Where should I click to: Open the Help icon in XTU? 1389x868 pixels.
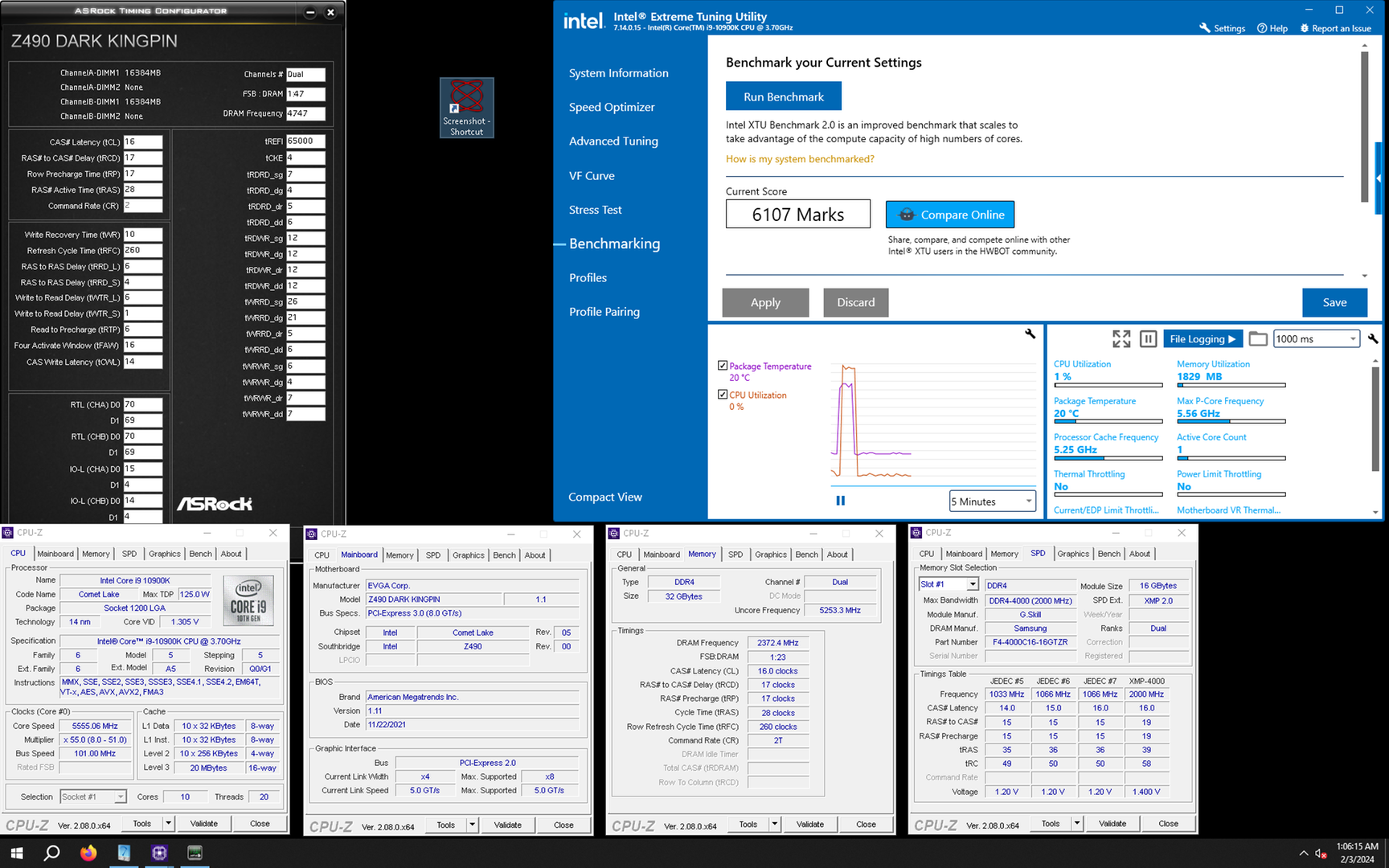1262,28
